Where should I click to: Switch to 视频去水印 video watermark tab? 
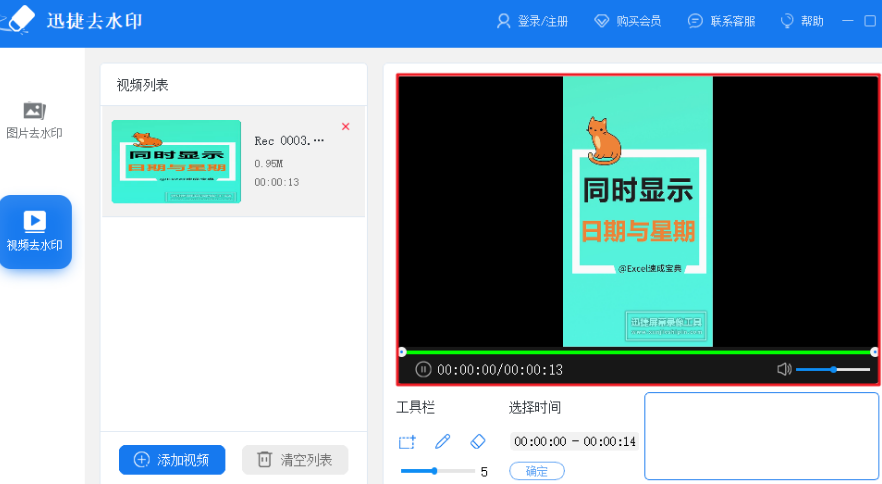[x=35, y=231]
